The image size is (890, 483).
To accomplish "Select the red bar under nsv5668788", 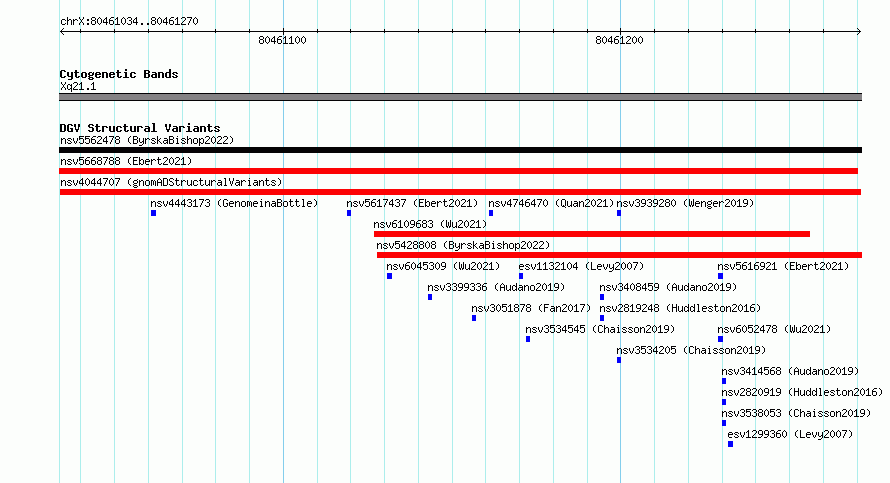I will point(459,171).
